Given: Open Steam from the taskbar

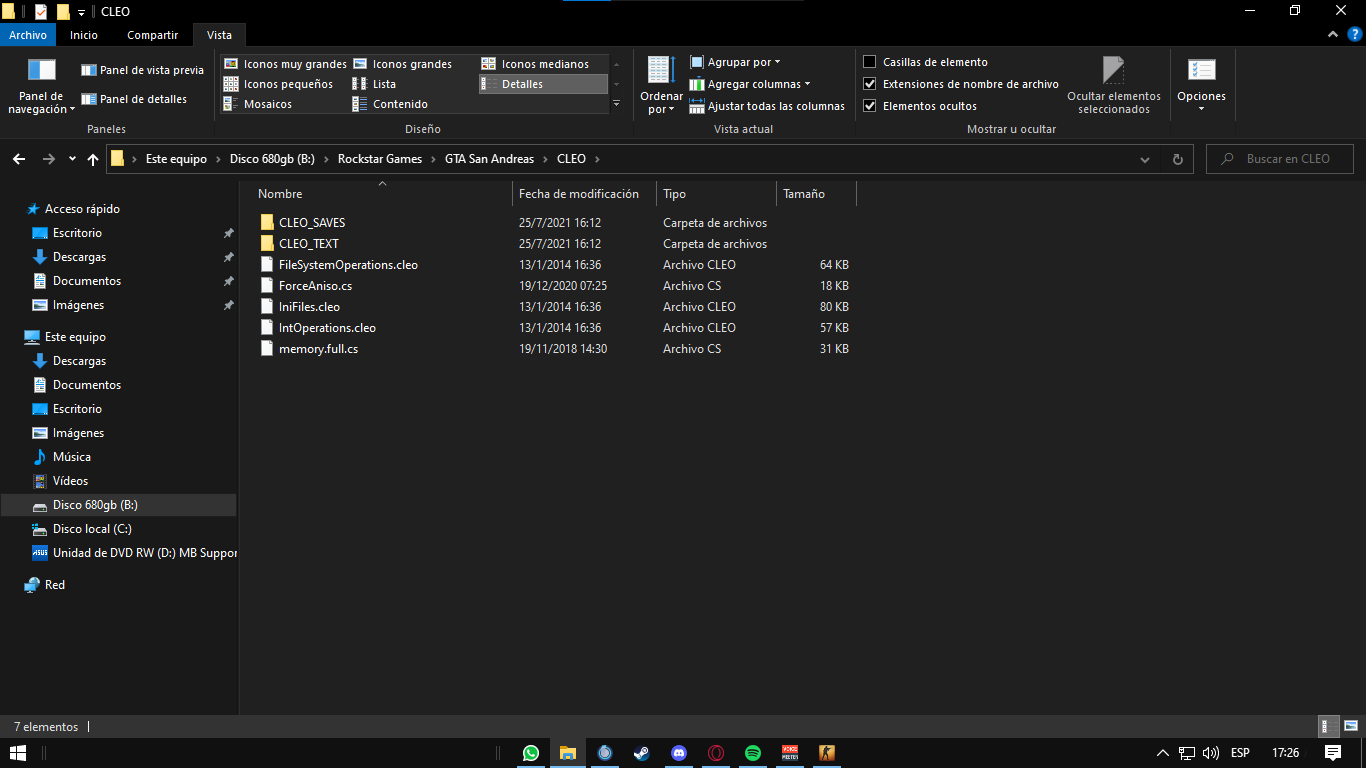Looking at the screenshot, I should 642,753.
